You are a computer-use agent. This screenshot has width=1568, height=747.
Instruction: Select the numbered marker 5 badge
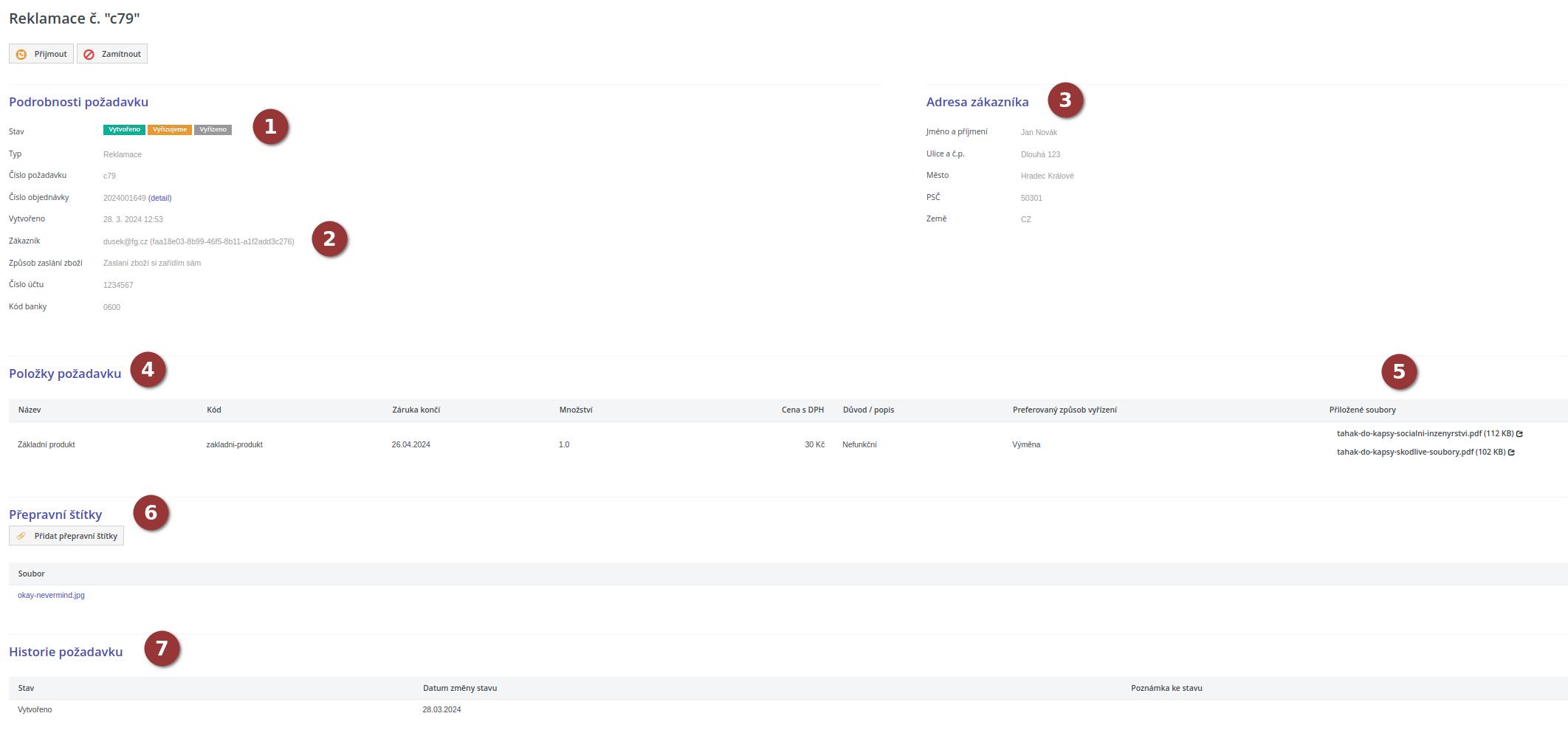click(x=1398, y=372)
